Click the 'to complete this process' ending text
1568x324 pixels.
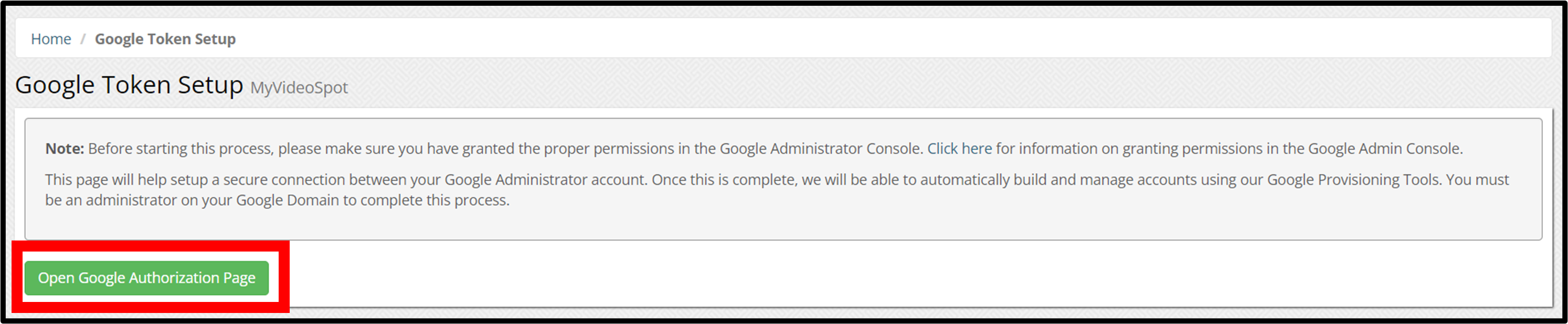click(426, 201)
